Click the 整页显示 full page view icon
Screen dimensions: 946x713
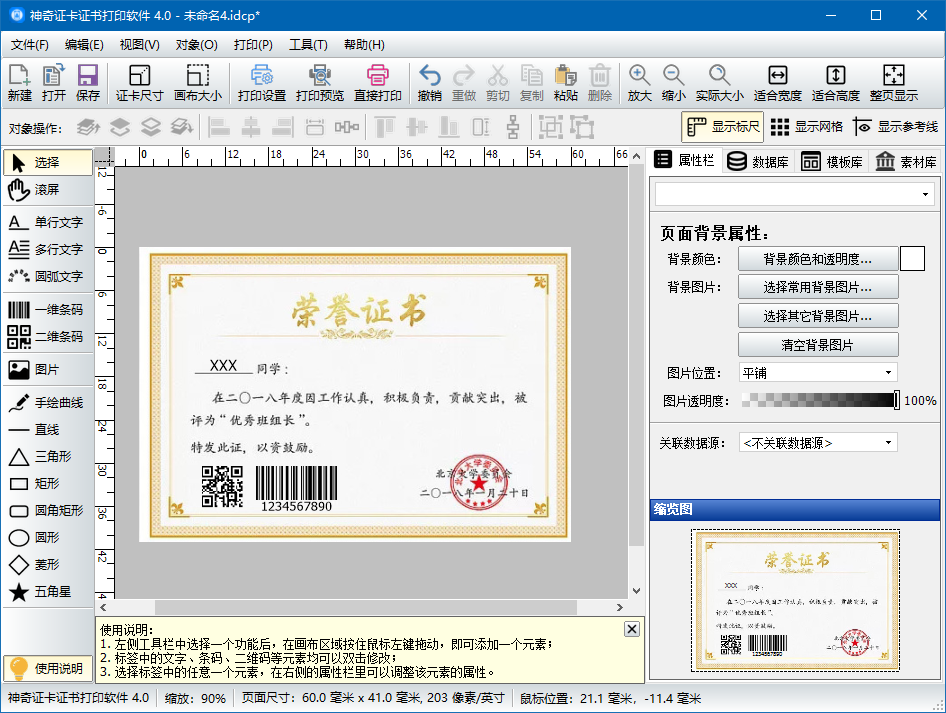click(x=894, y=83)
